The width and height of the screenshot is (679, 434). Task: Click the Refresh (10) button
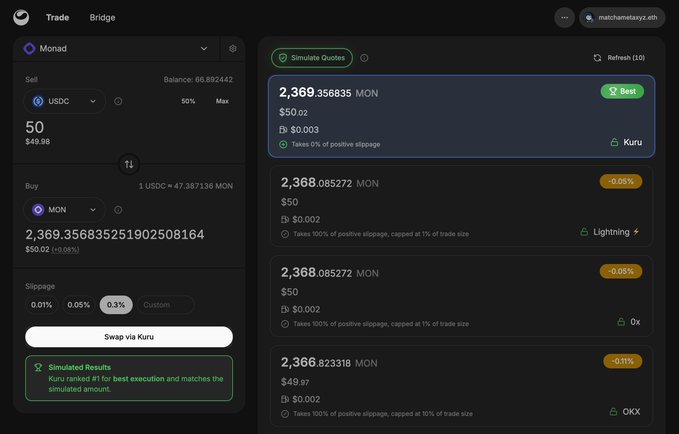coord(619,58)
